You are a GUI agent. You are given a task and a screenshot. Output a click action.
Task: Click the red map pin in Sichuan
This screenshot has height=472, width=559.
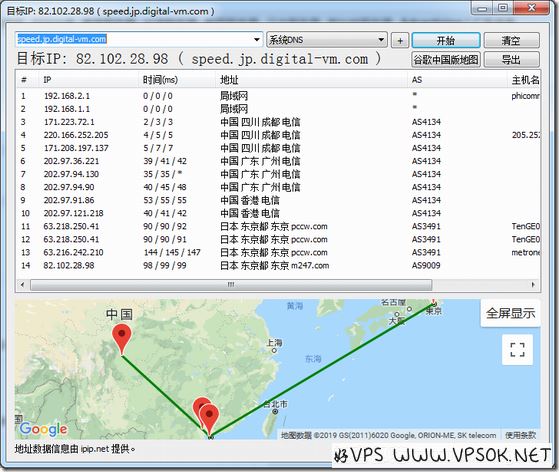coord(122,339)
